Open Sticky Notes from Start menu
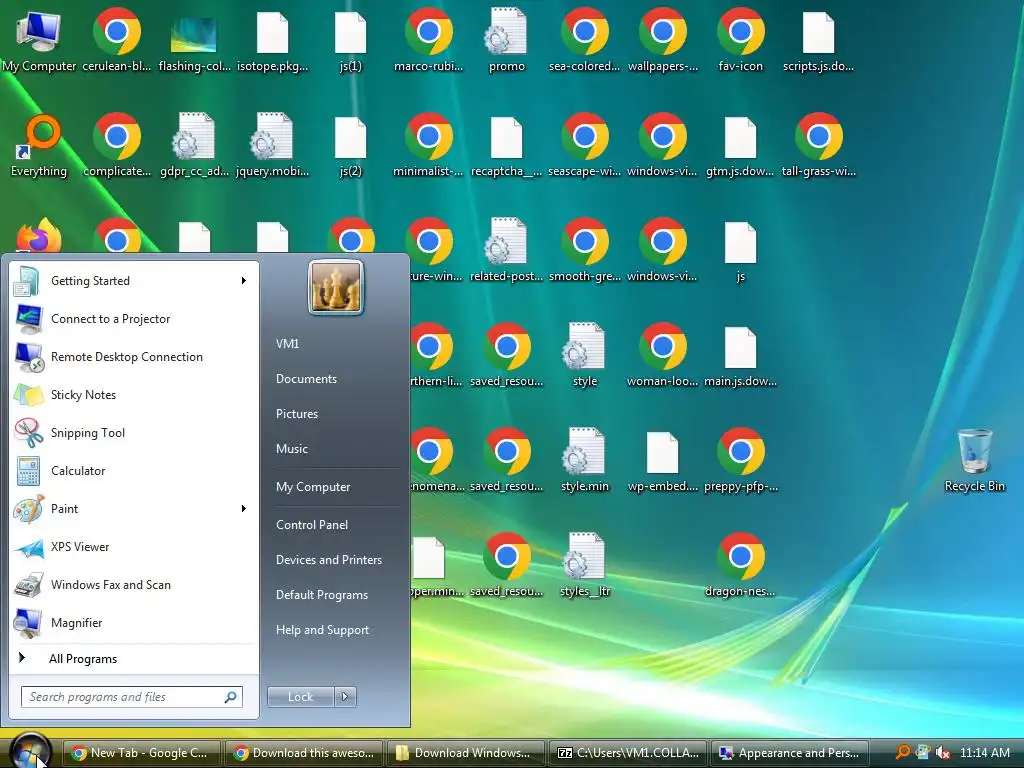The width and height of the screenshot is (1024, 768). point(133,394)
